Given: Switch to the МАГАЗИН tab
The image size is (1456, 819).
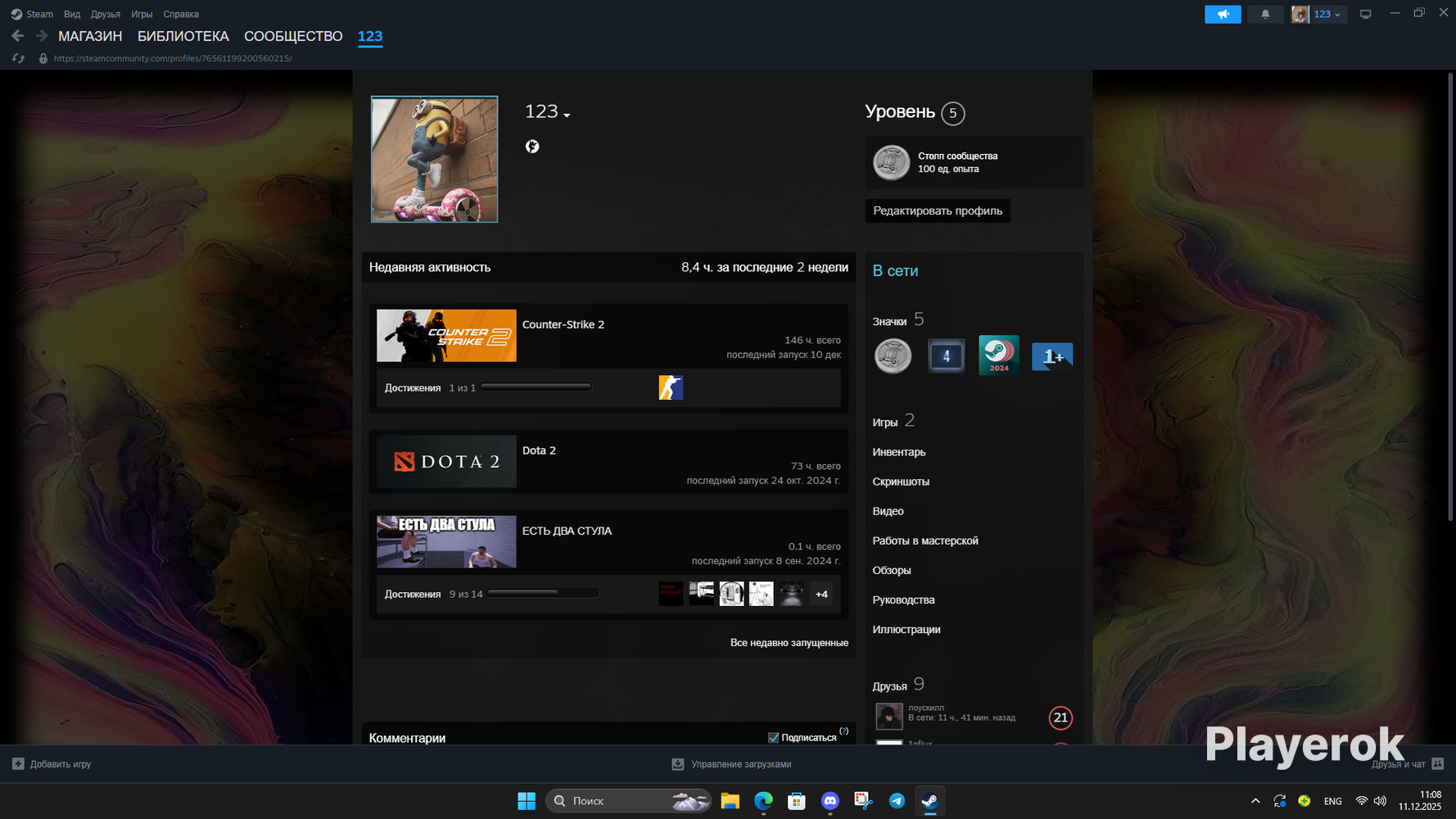Looking at the screenshot, I should 90,36.
